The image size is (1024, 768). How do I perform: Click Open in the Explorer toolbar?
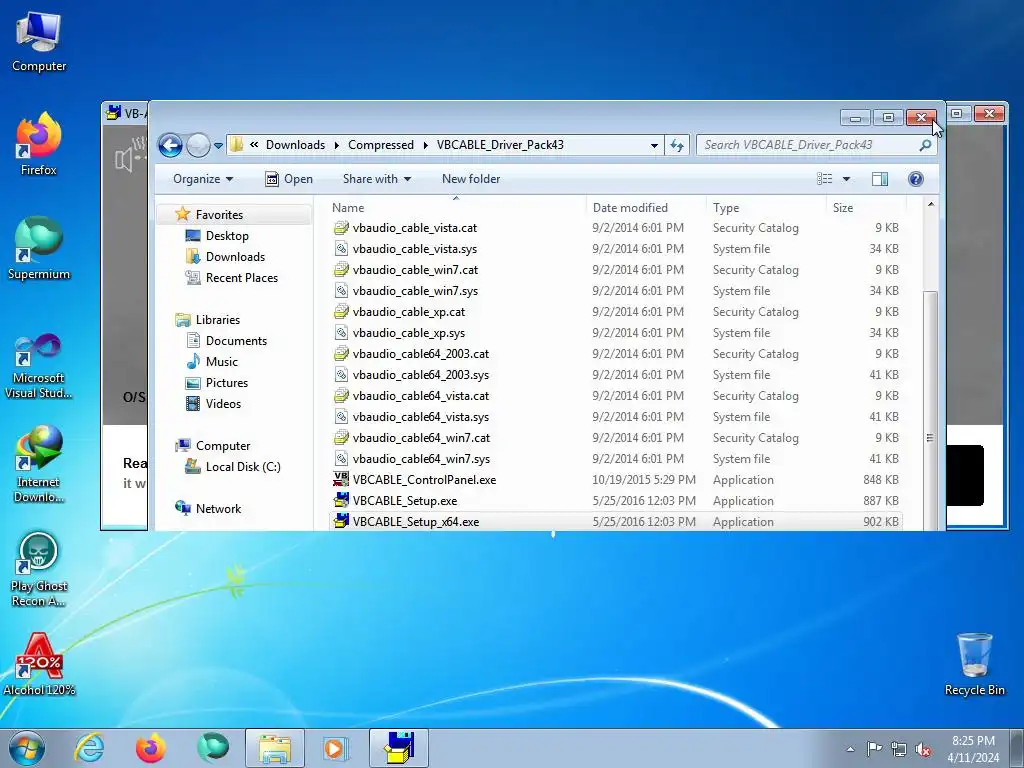289,179
